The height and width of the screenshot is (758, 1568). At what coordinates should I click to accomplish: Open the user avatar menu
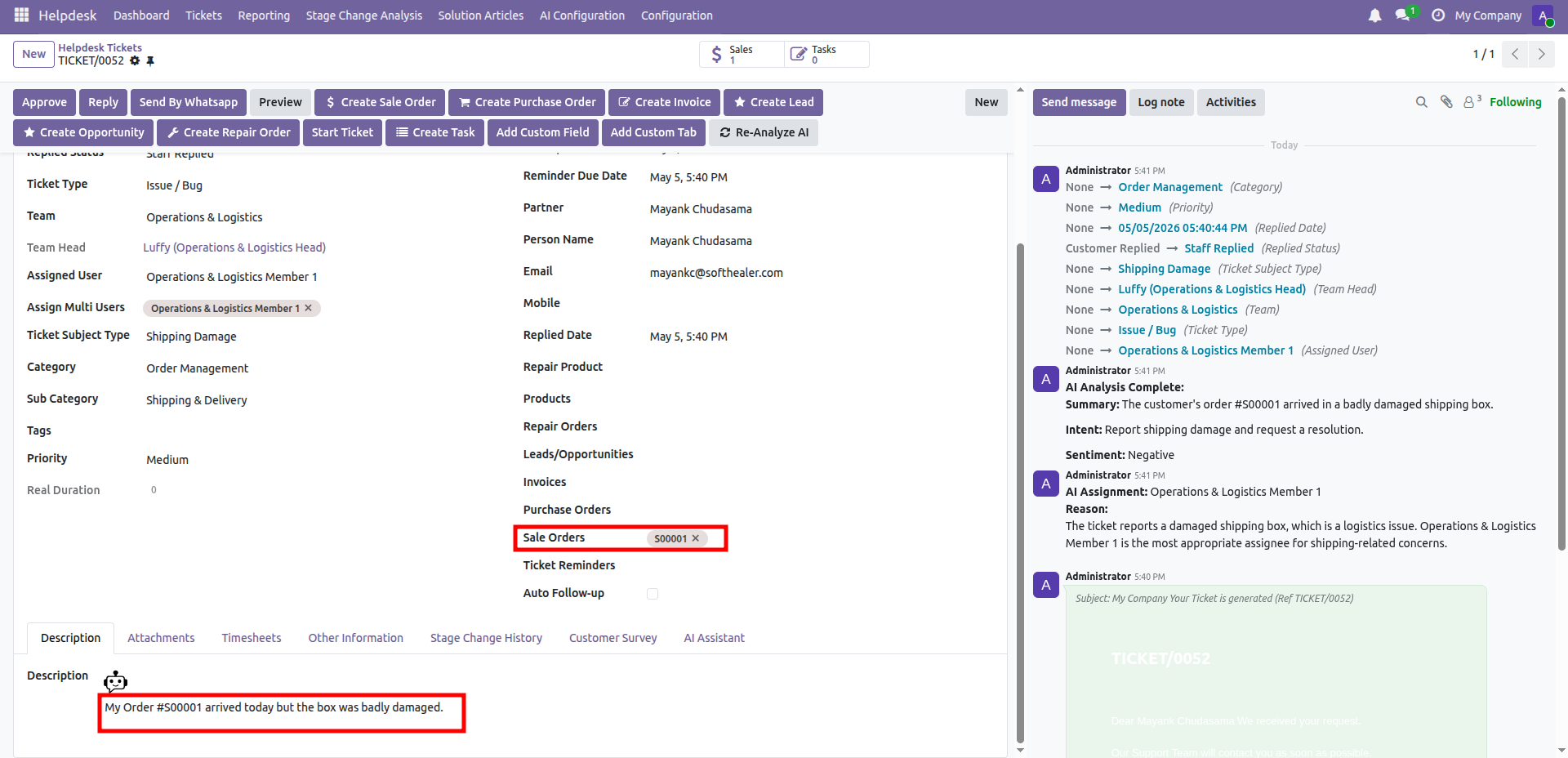pyautogui.click(x=1543, y=16)
